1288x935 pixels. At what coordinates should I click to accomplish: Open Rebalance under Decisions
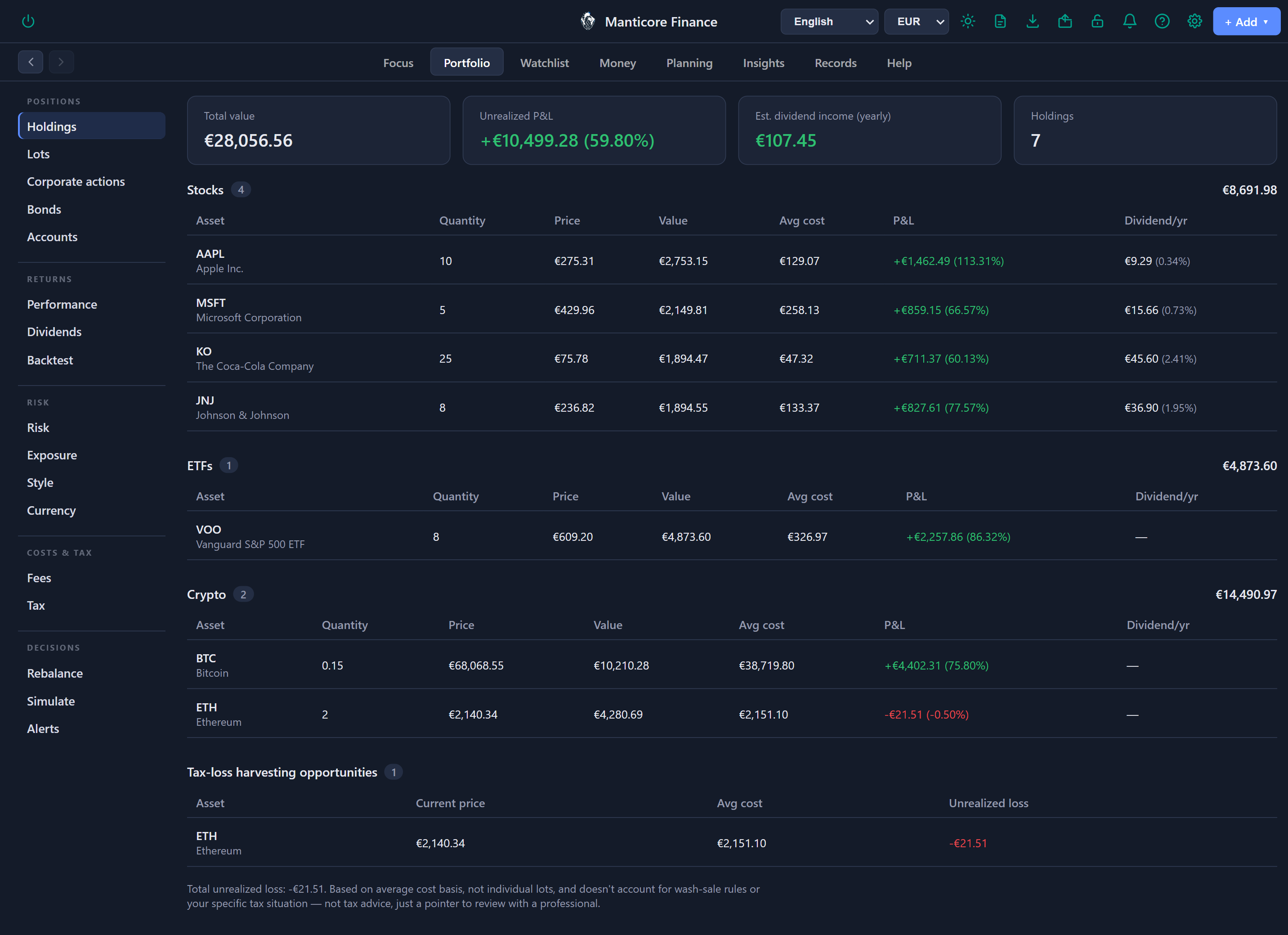[x=91, y=673]
